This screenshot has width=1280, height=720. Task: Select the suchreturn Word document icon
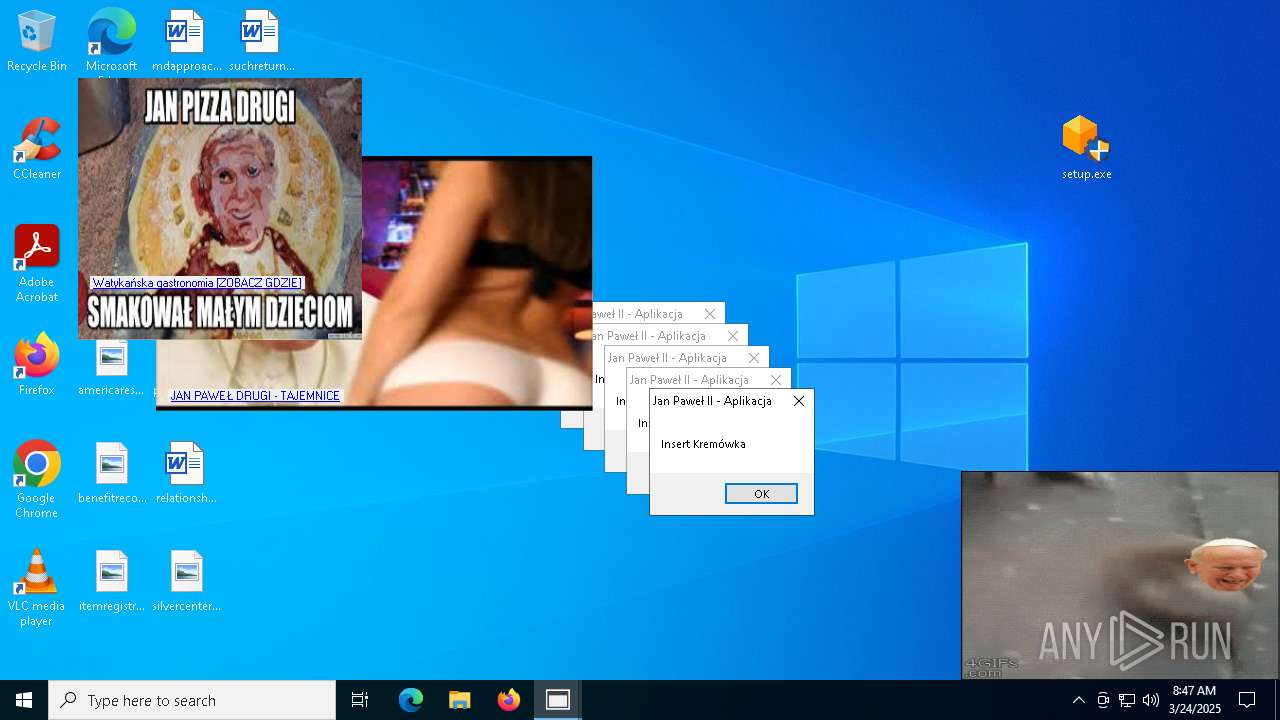(x=261, y=42)
